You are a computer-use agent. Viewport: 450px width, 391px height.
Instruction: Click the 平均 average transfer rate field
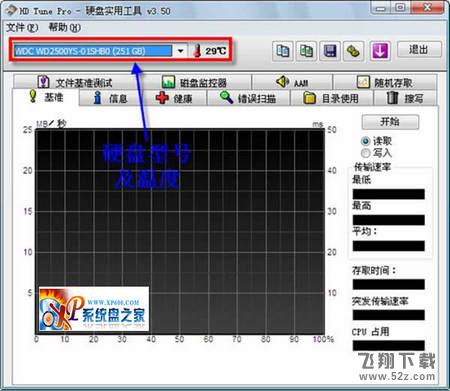389,246
